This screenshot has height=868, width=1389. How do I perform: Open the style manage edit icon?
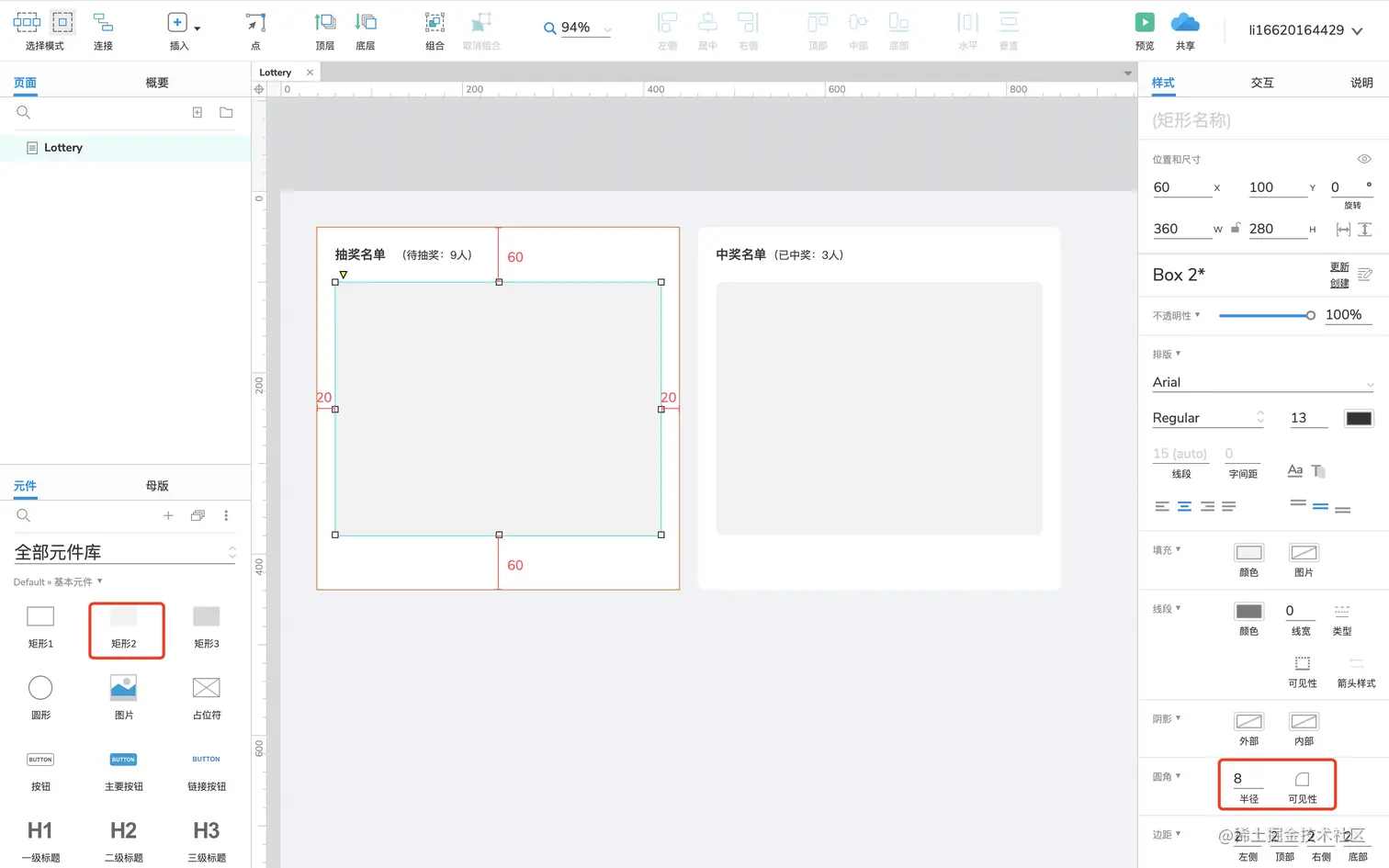tap(1365, 275)
